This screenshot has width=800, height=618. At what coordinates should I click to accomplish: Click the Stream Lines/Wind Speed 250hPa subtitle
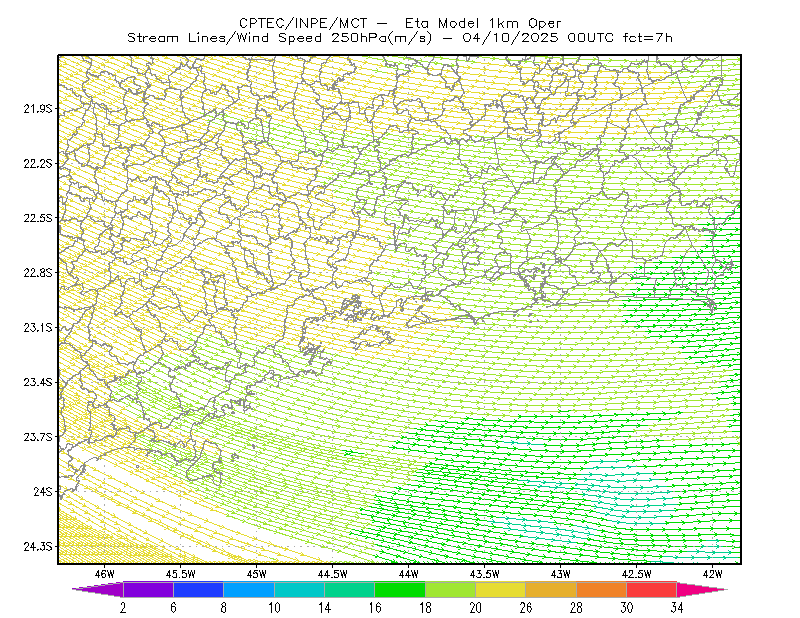[400, 38]
